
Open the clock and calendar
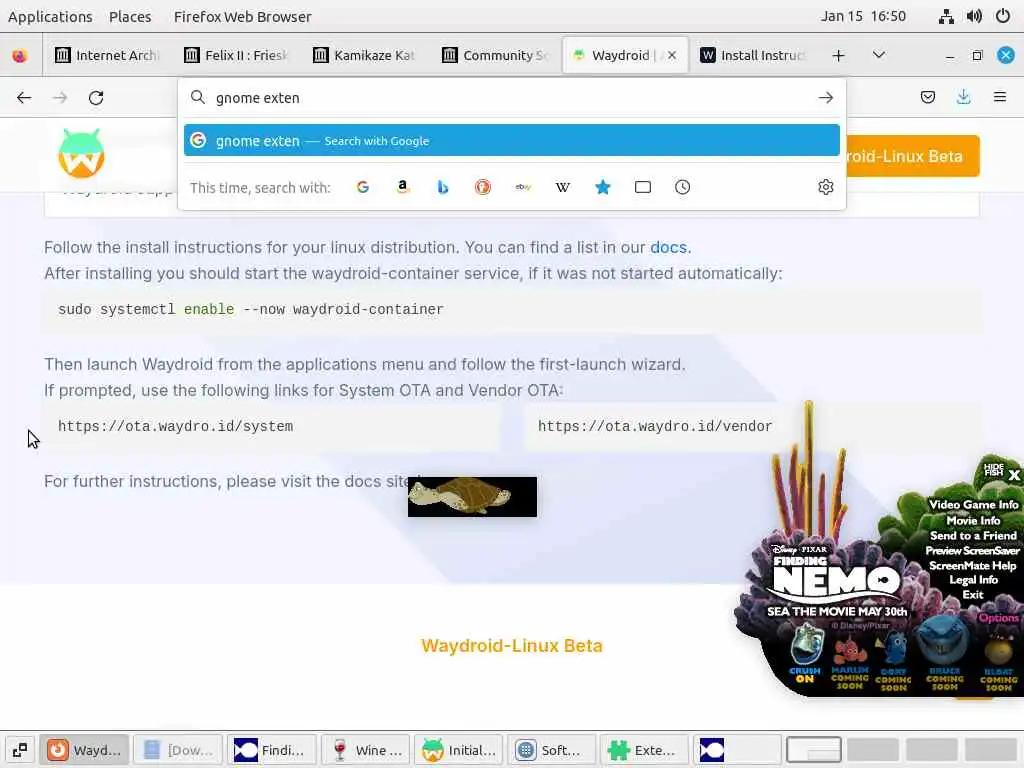tap(863, 16)
